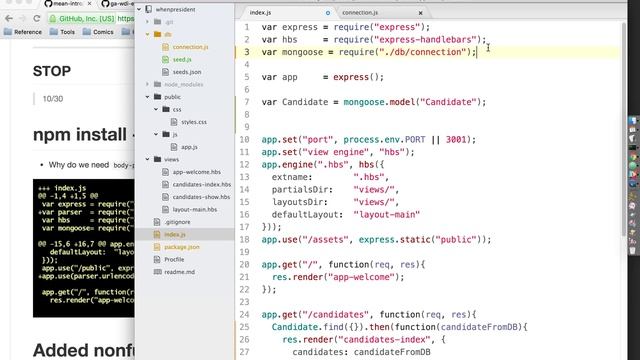Open candidates-show.hbs in the tree
640x360 pixels.
(x=201, y=197)
